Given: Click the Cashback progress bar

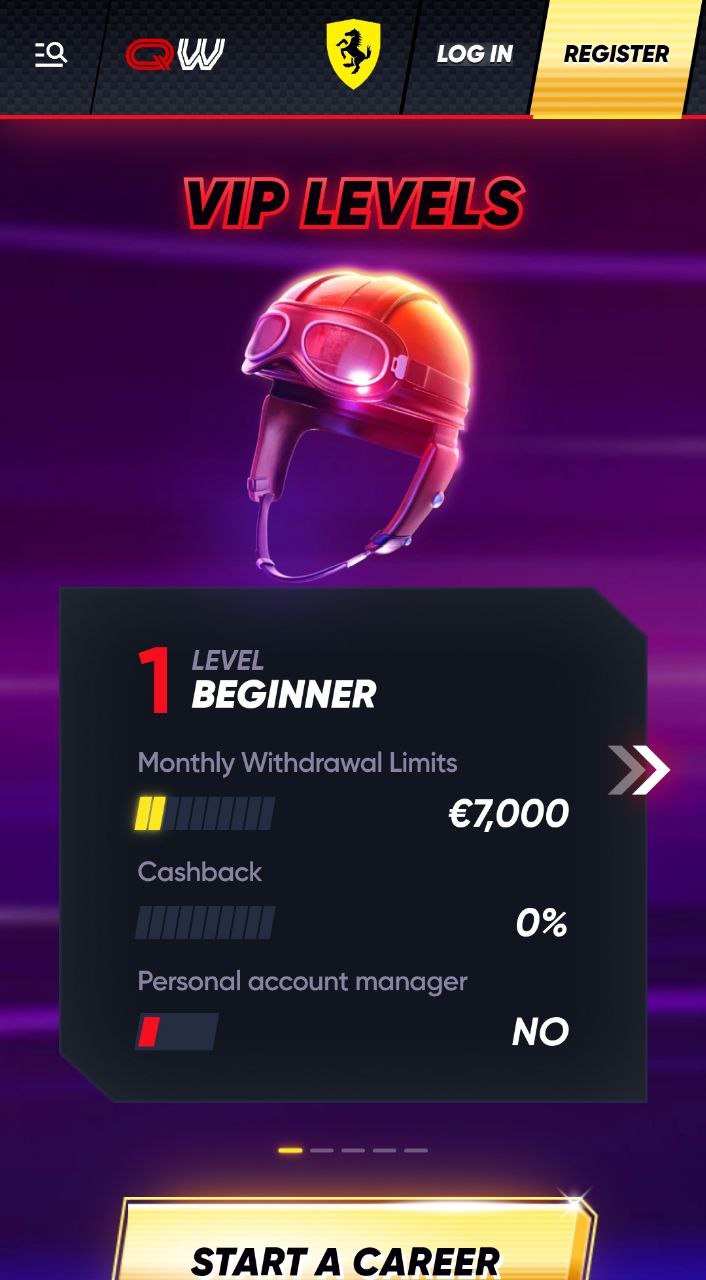Looking at the screenshot, I should coord(205,922).
